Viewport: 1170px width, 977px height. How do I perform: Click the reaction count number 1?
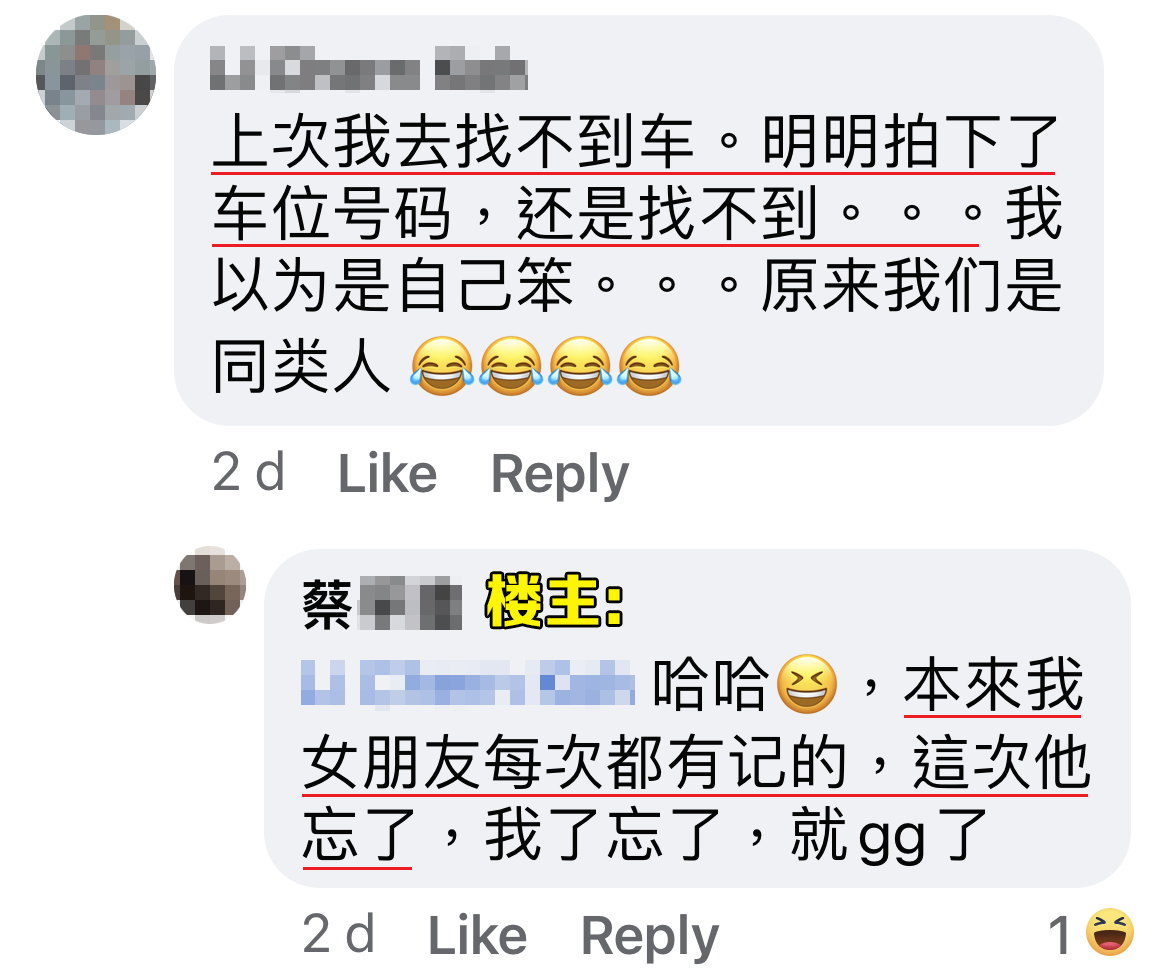[1061, 934]
